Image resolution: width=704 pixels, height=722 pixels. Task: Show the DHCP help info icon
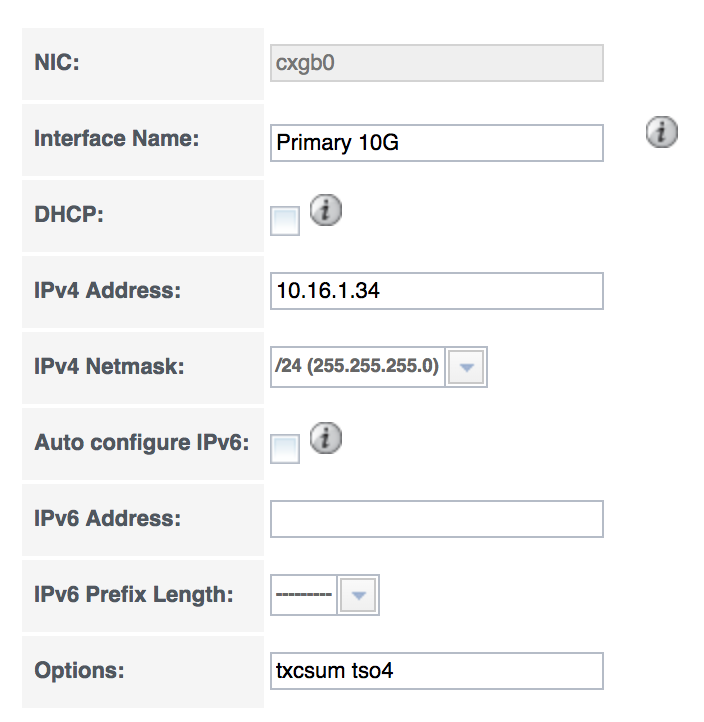[326, 210]
